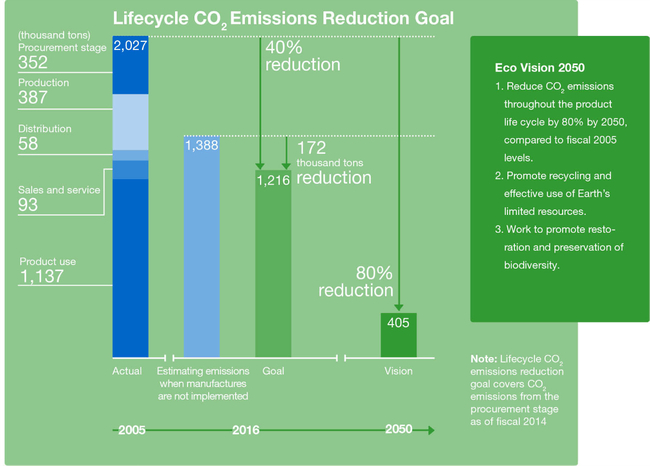This screenshot has height=466, width=650.
Task: Select the 2016 marker on the timeline
Action: pos(246,430)
